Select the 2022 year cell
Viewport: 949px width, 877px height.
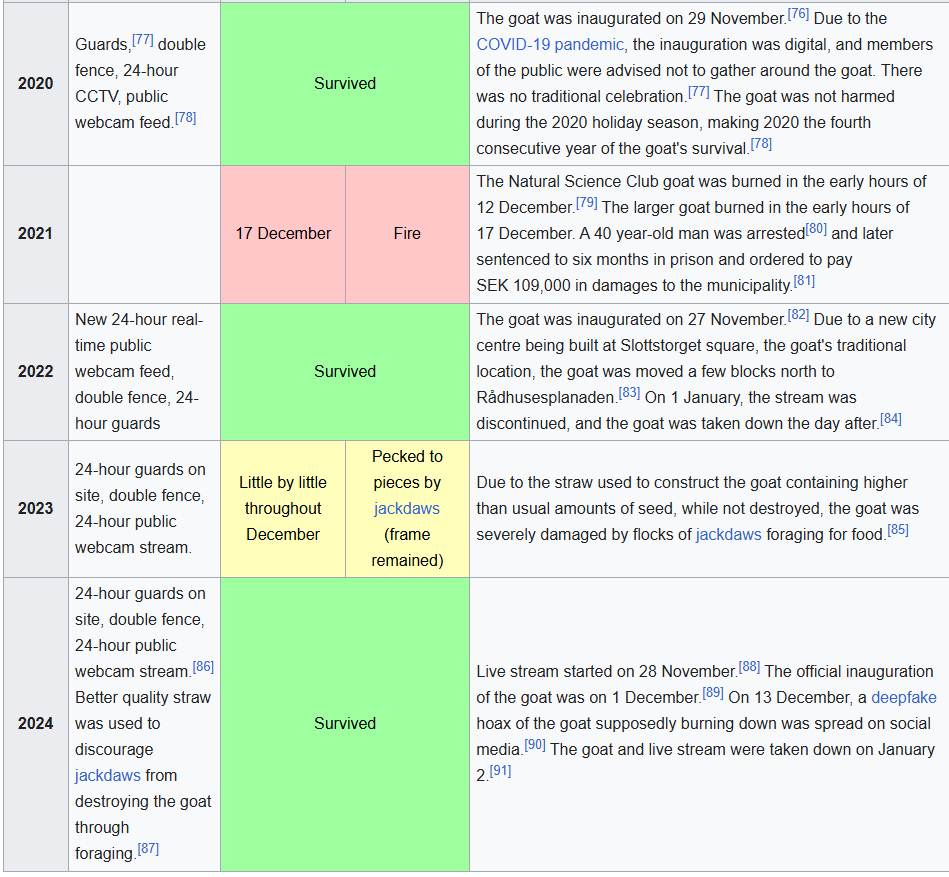(x=36, y=372)
